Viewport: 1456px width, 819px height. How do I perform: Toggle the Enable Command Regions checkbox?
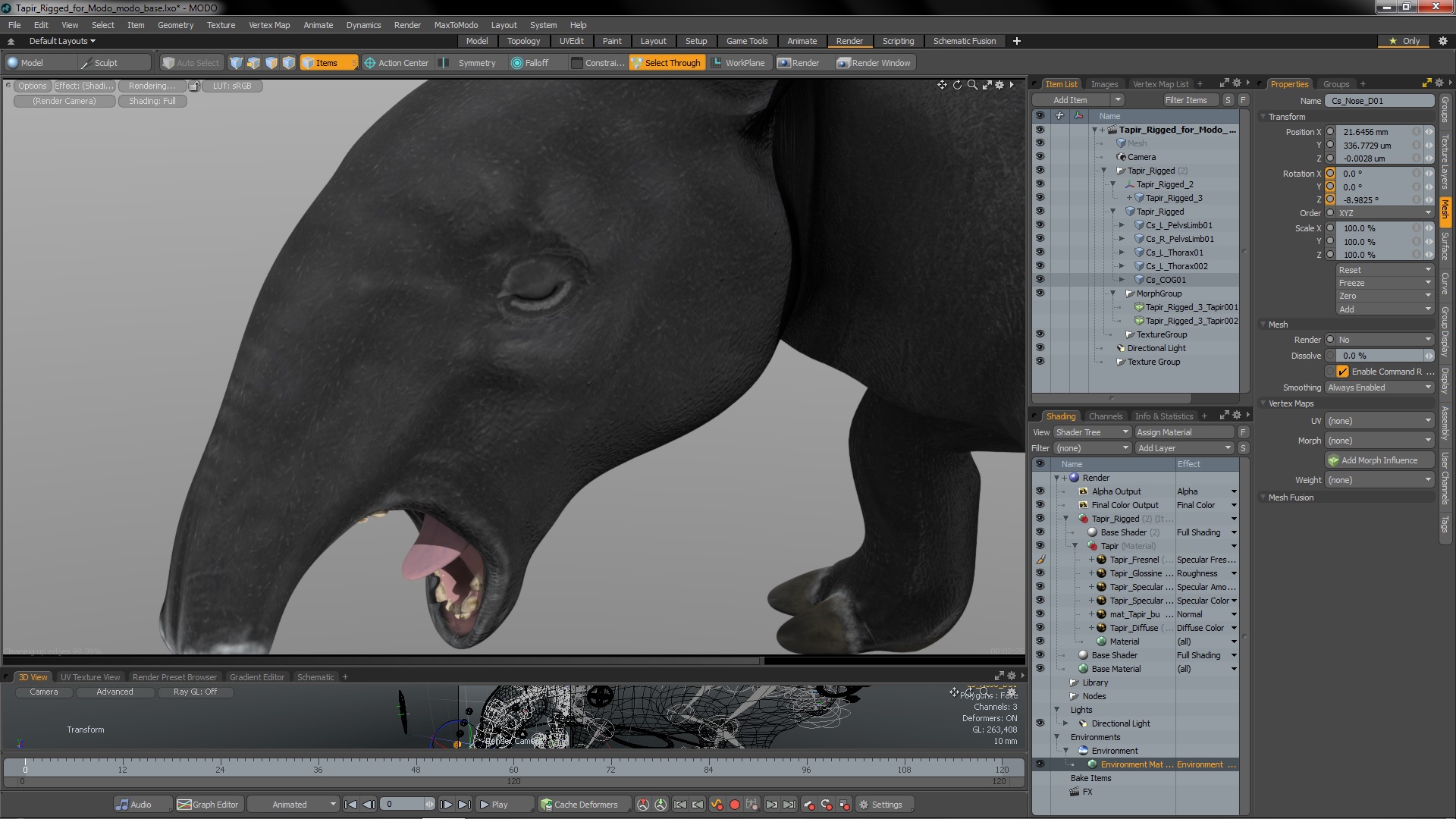coord(1343,372)
